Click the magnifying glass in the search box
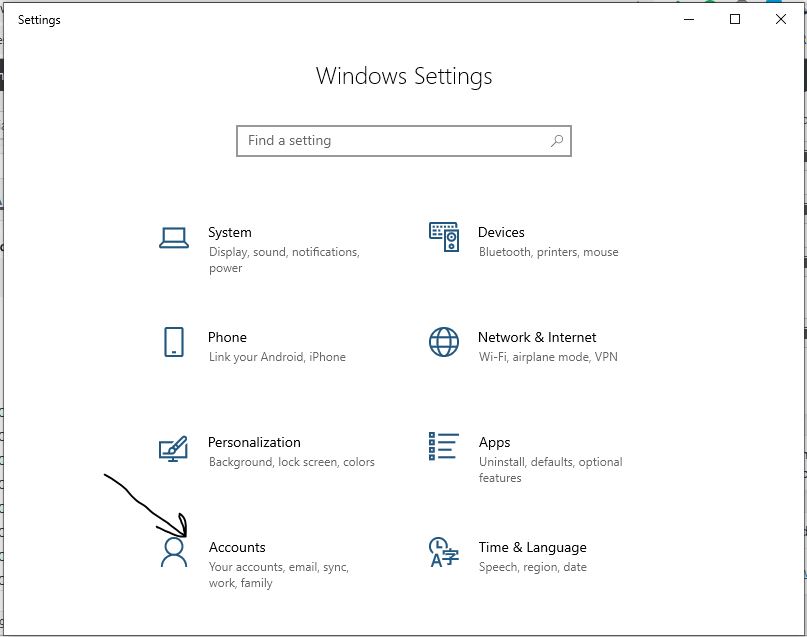The height and width of the screenshot is (637, 807). click(556, 141)
